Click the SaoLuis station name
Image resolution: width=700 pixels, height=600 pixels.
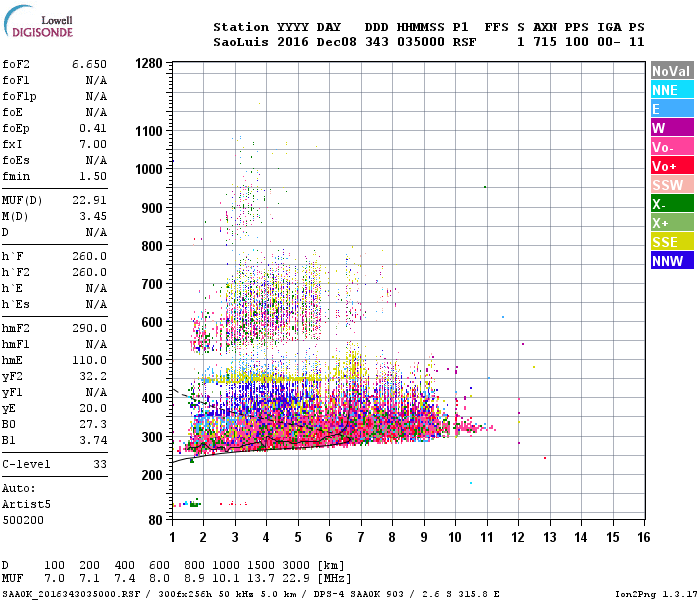click(241, 42)
